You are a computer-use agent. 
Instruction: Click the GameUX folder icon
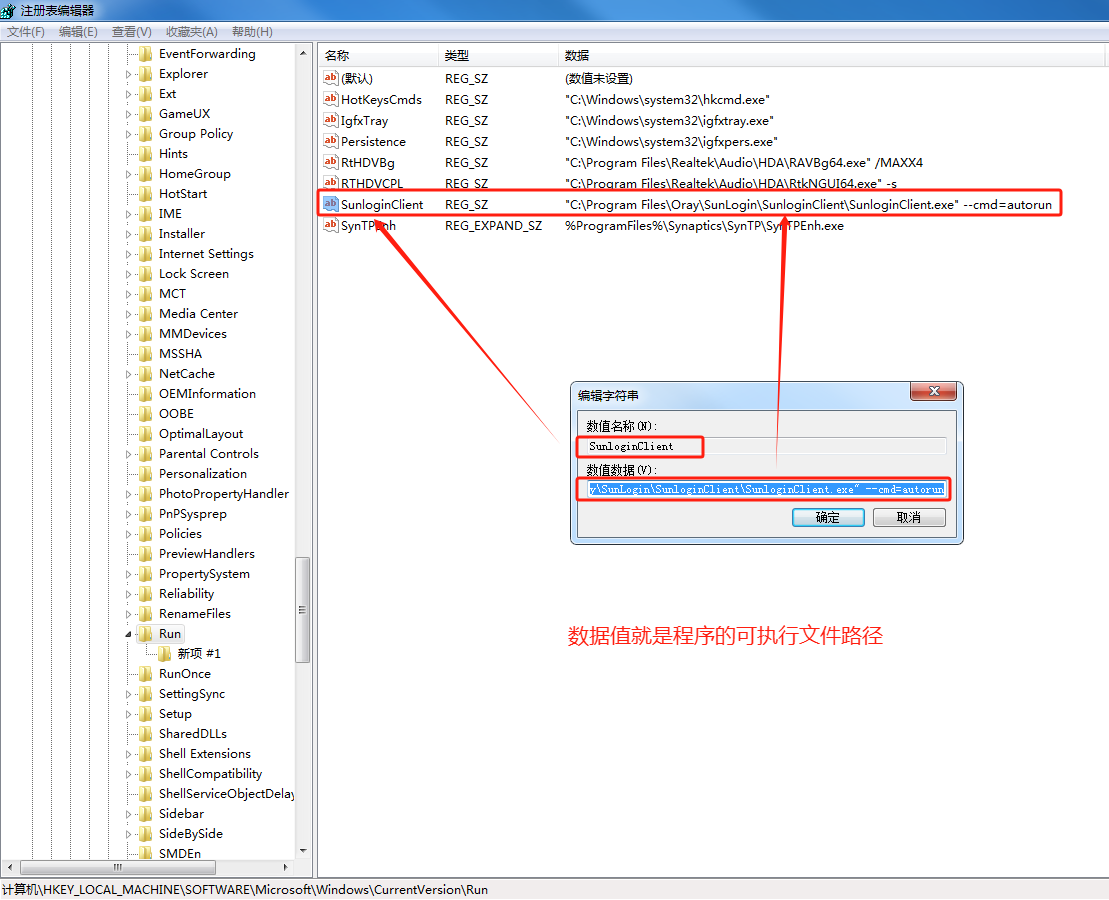(x=146, y=114)
